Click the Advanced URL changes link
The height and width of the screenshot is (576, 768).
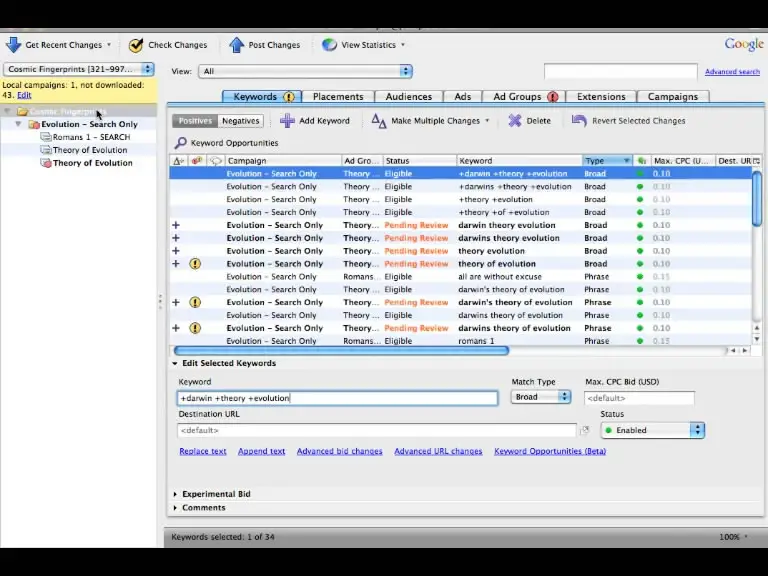click(x=438, y=451)
